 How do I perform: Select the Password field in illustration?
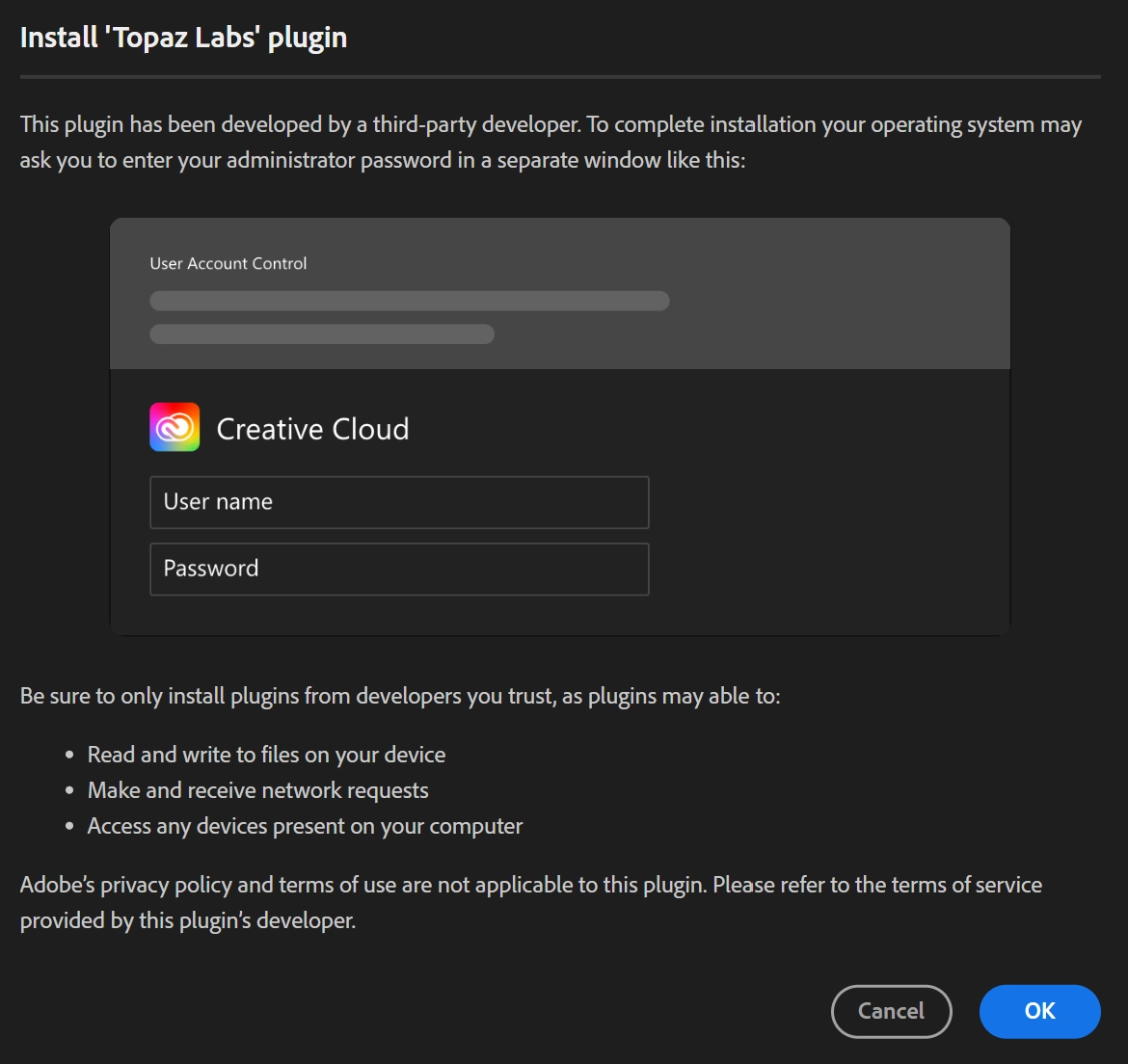(x=399, y=569)
